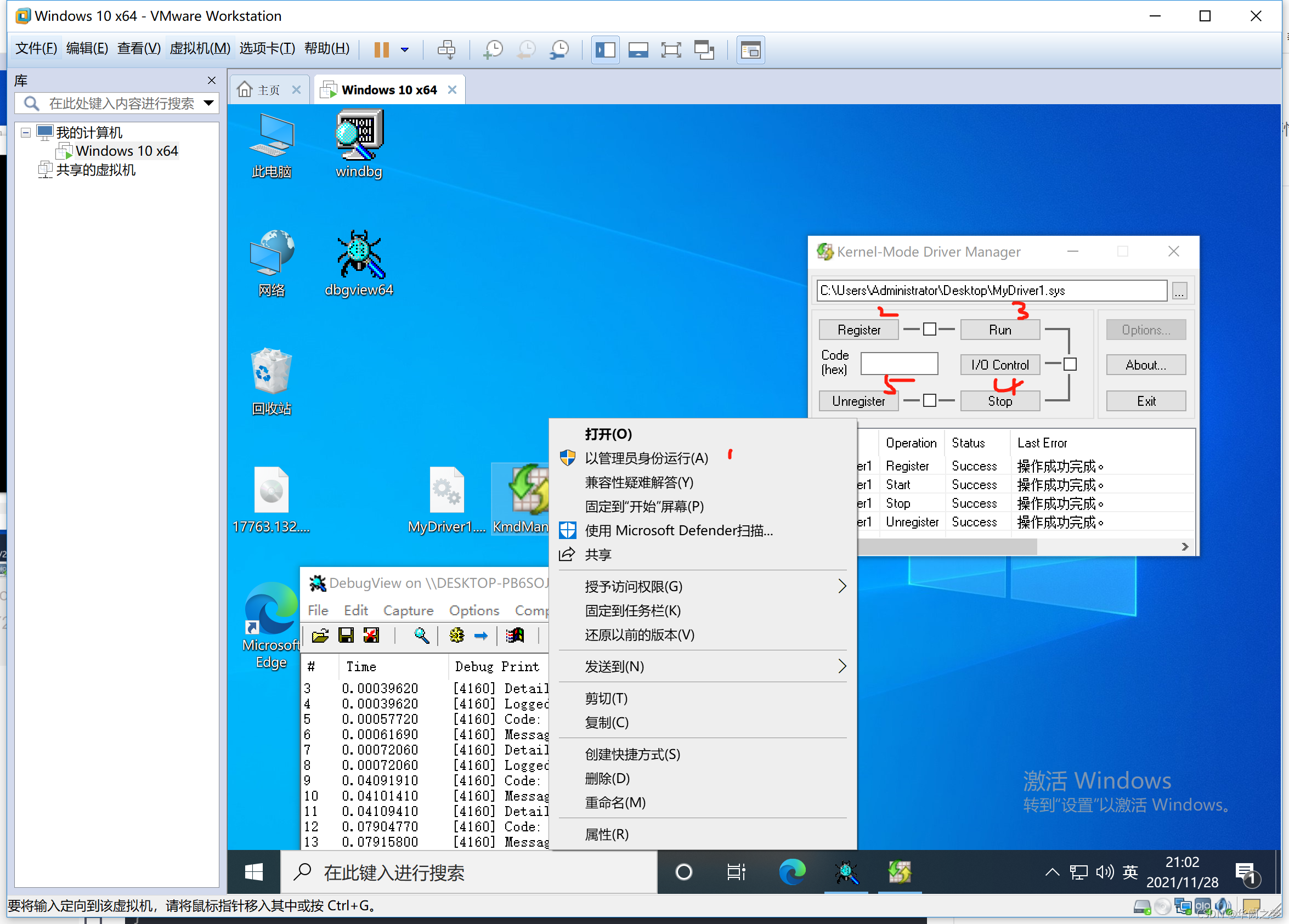Viewport: 1289px width, 924px height.
Task: Toggle the checkbox between Unregister and Stop
Action: point(929,401)
